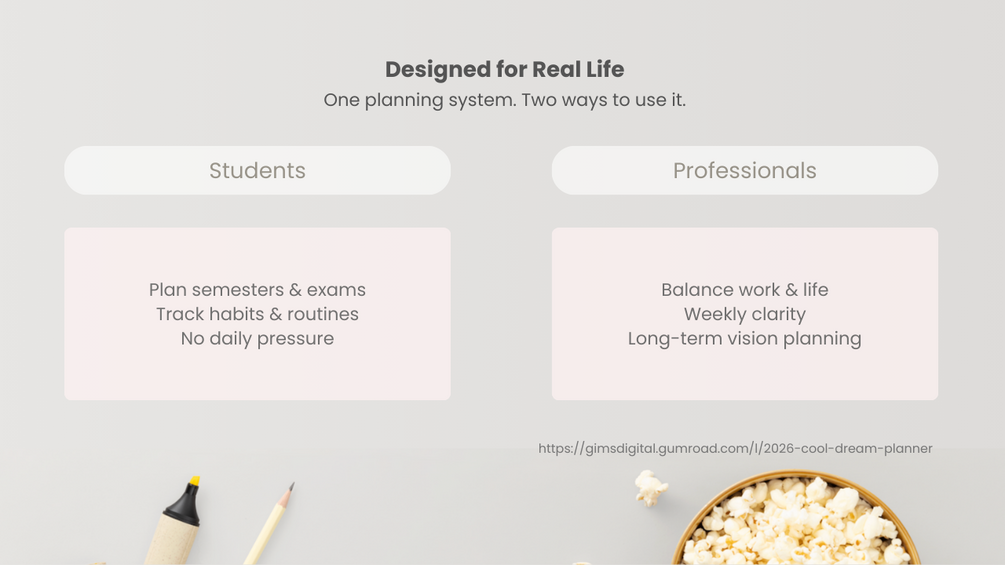
Task: Click 'Plan semesters & exams' text line
Action: 257,290
